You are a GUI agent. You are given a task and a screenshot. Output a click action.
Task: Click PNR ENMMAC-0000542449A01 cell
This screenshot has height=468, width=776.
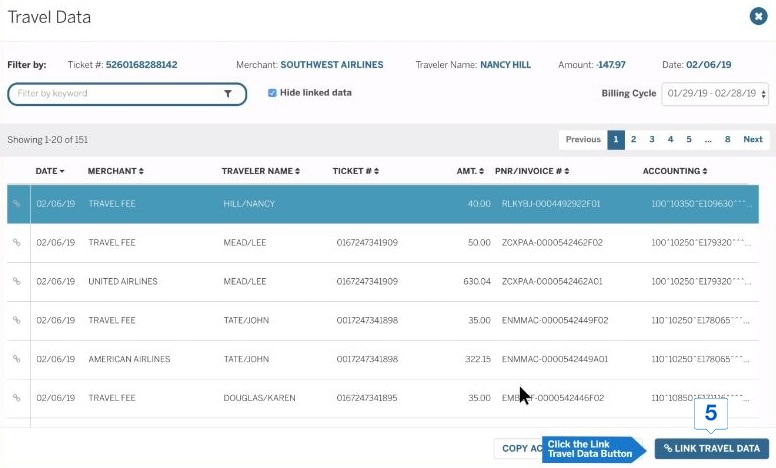555,359
